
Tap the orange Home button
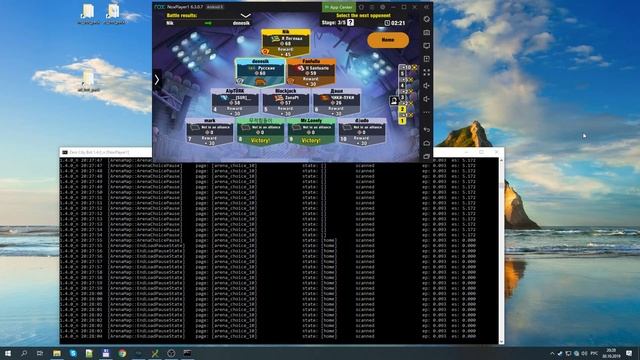388,40
